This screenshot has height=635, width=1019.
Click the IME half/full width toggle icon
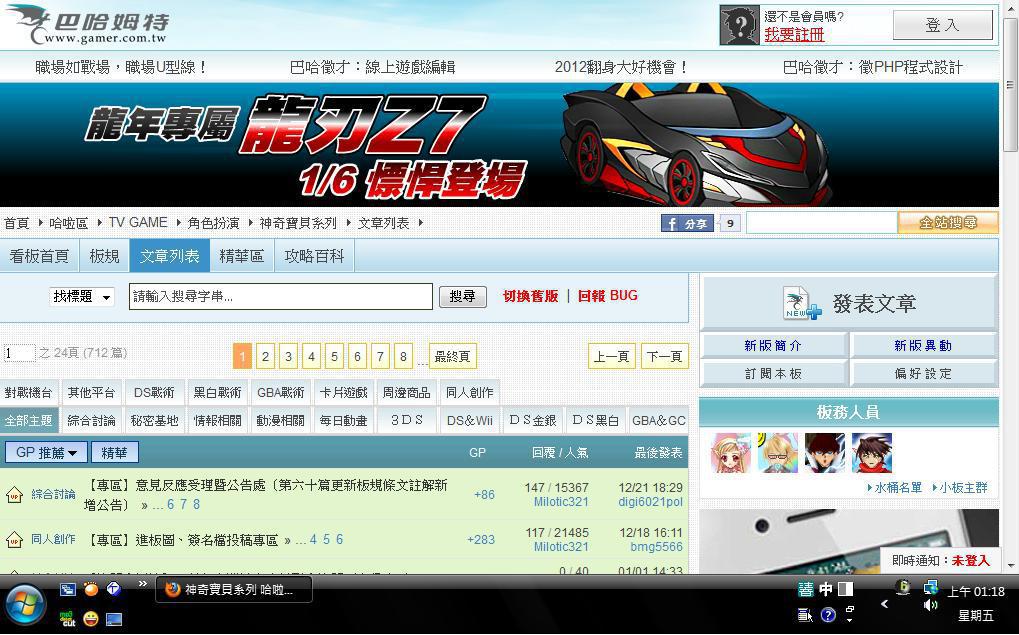tap(845, 590)
